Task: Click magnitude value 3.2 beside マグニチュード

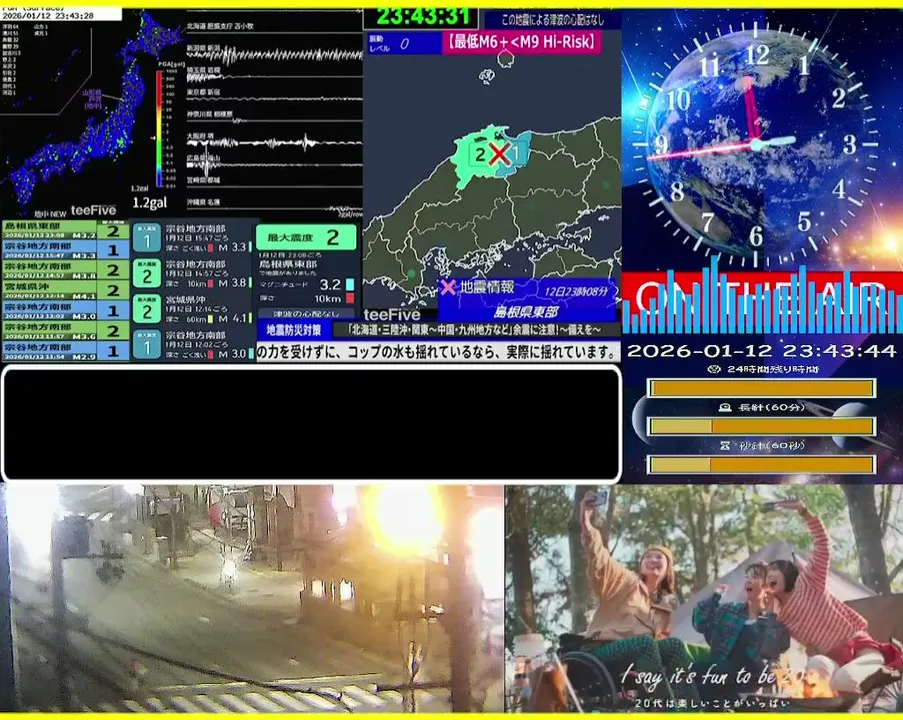Action: click(x=330, y=285)
